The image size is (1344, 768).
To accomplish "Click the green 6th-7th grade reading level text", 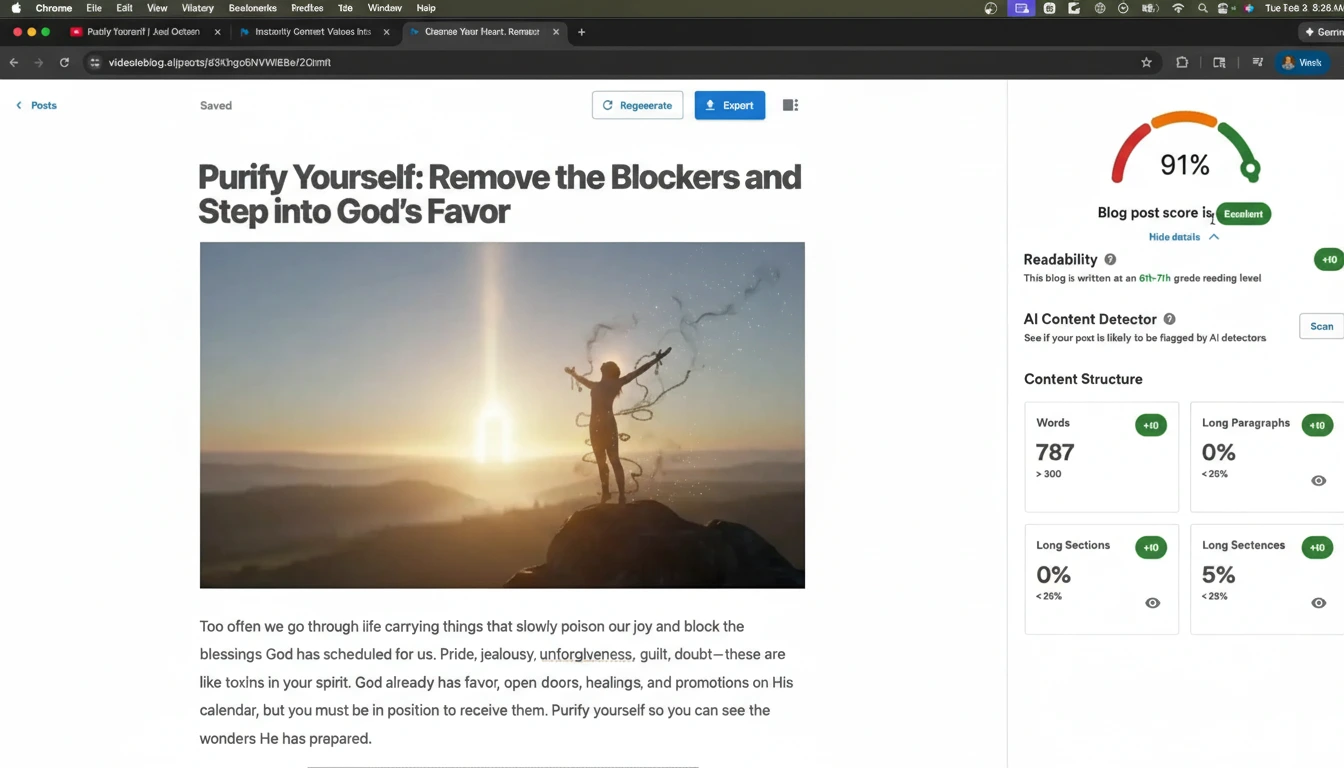I will pyautogui.click(x=1155, y=278).
